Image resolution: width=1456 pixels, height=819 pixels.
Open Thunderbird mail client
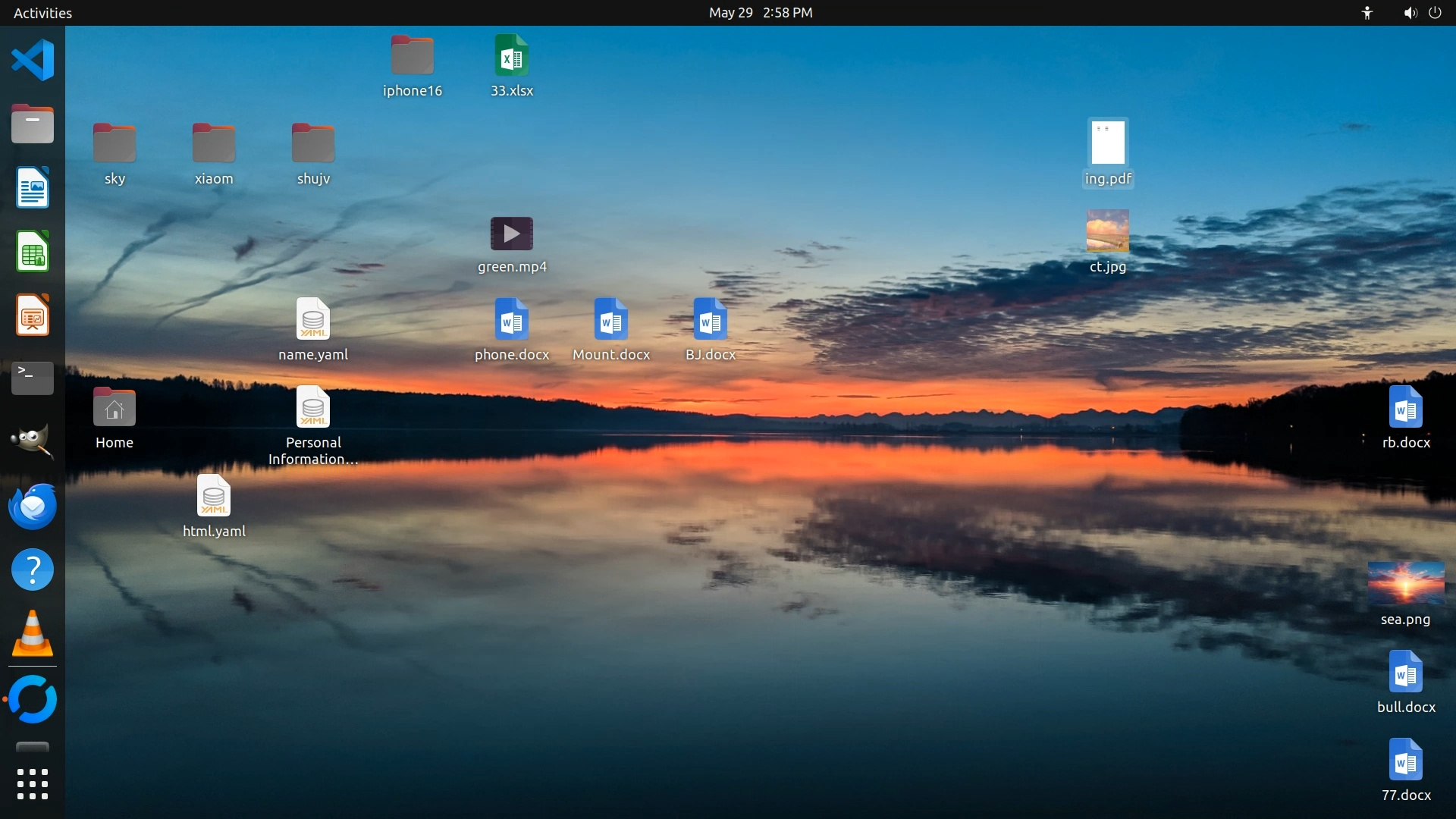(33, 506)
